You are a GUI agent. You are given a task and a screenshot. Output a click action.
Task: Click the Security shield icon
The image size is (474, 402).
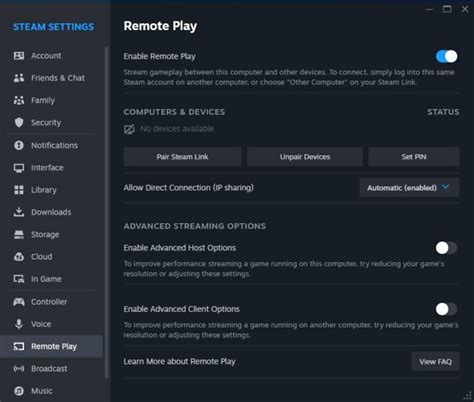tap(19, 123)
